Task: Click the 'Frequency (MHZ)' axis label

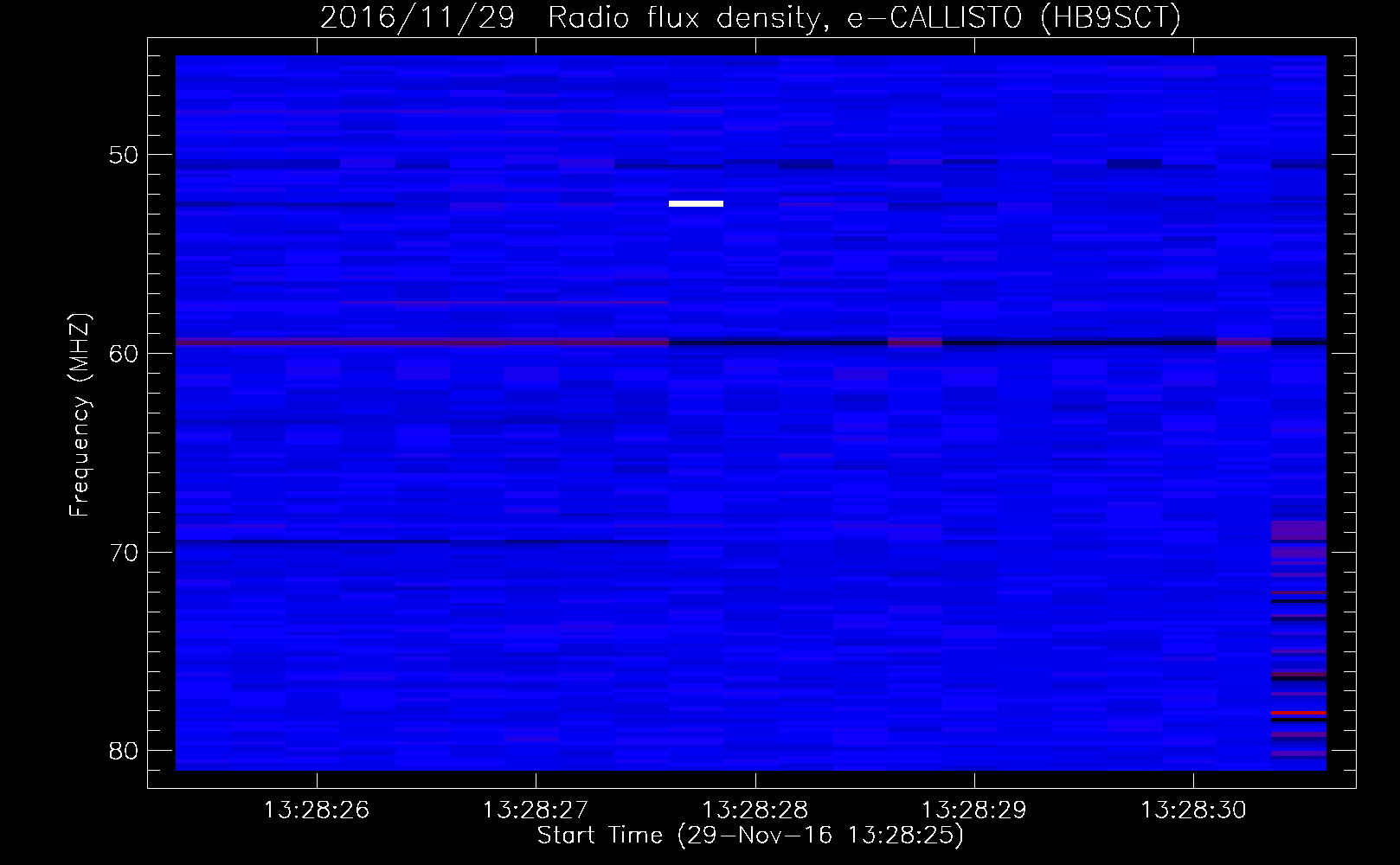Action: (80, 415)
